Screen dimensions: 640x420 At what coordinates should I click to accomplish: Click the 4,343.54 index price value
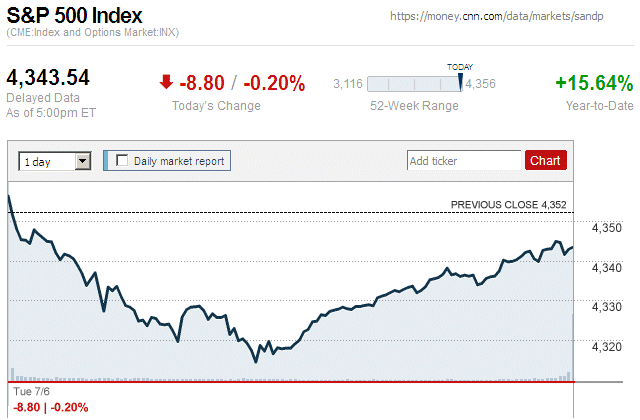point(48,78)
